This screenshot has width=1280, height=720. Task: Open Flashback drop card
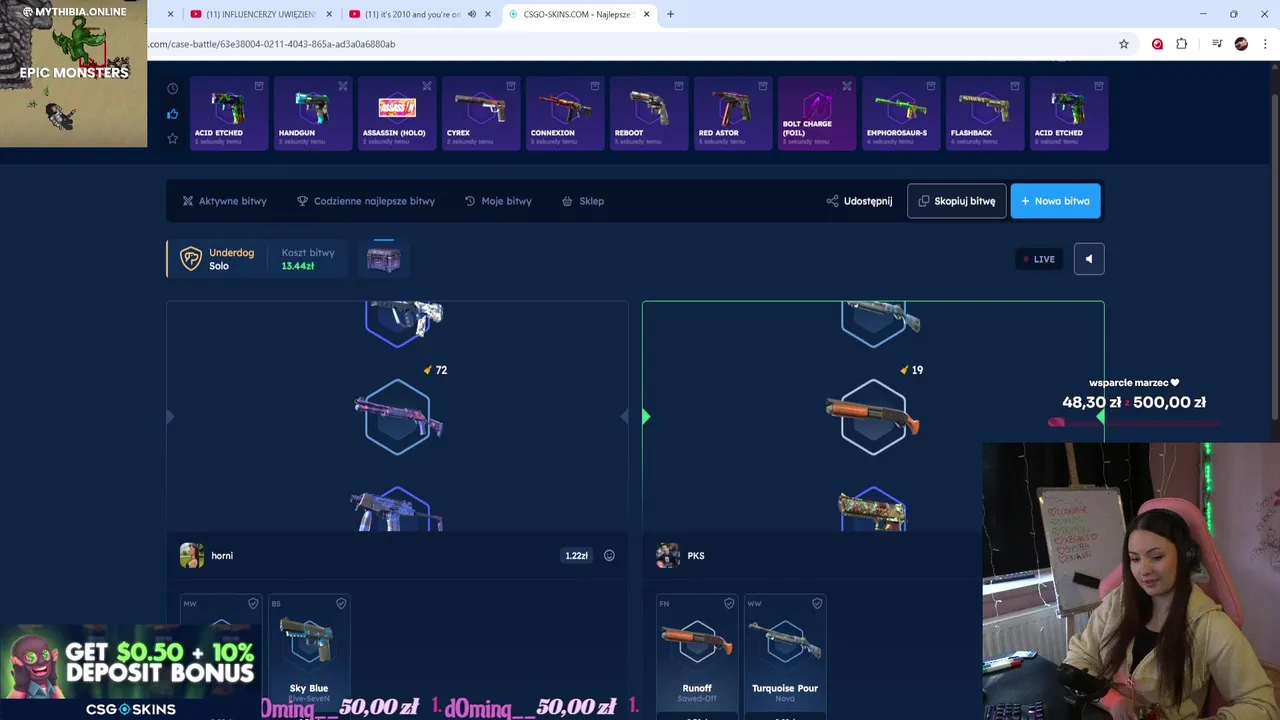tap(985, 113)
